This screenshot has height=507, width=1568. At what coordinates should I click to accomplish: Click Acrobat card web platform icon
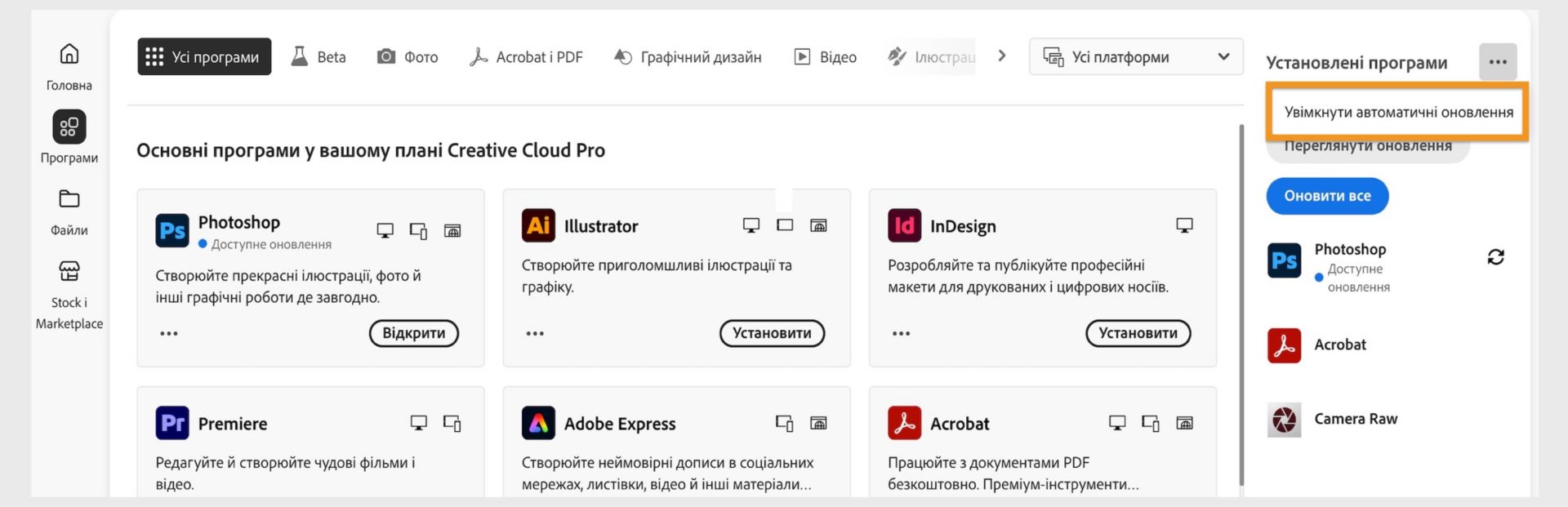(x=1184, y=423)
